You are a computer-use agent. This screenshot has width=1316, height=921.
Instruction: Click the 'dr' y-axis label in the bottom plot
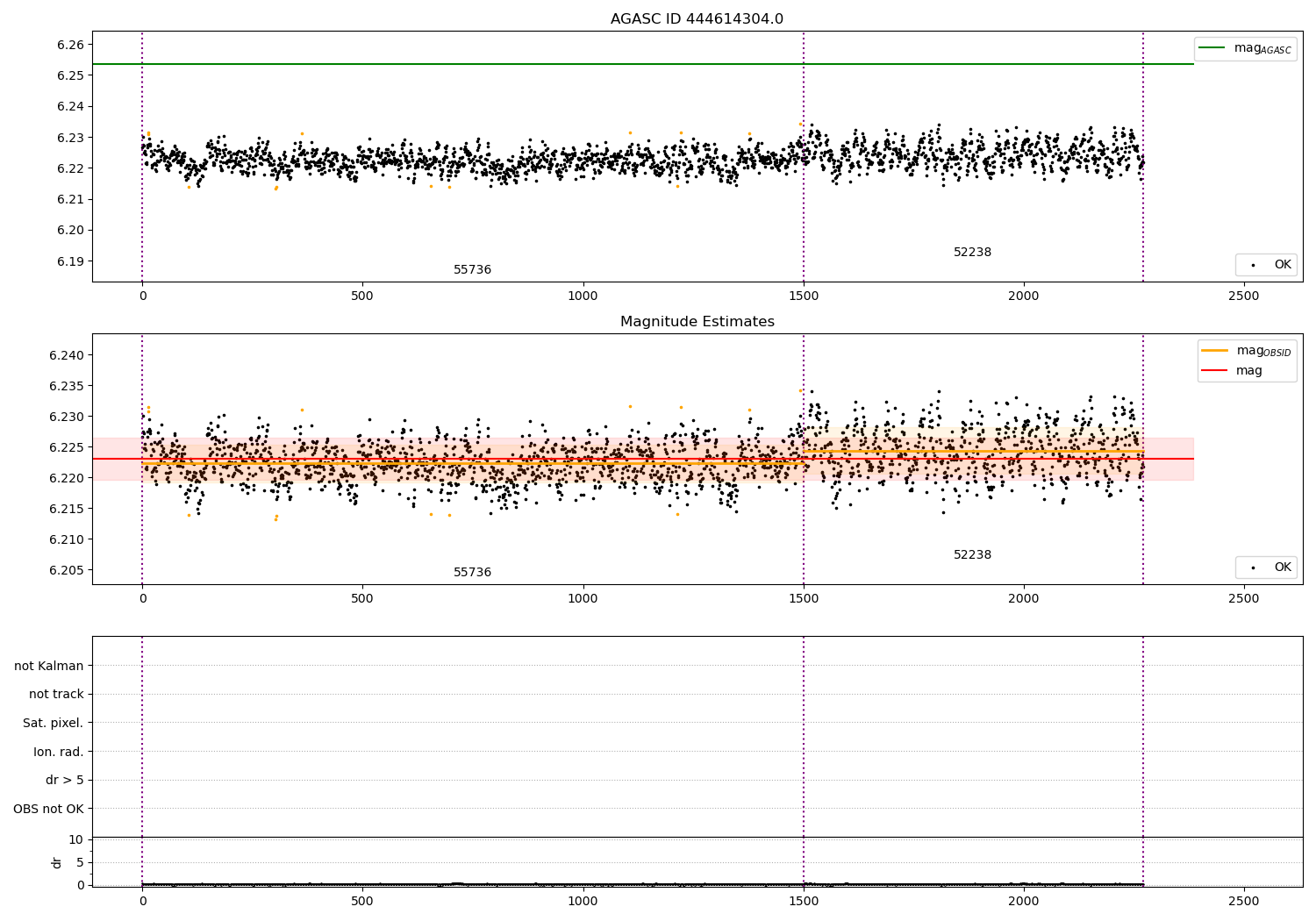(x=57, y=862)
